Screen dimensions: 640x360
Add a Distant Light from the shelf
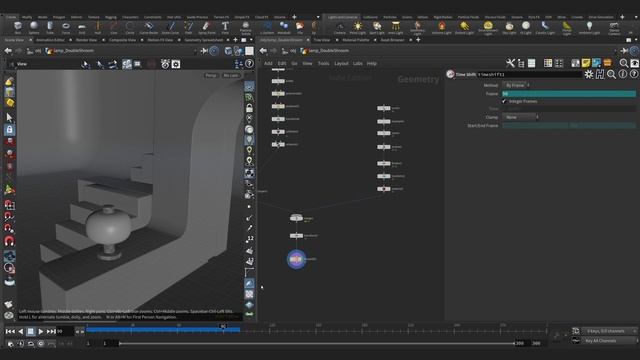point(464,27)
